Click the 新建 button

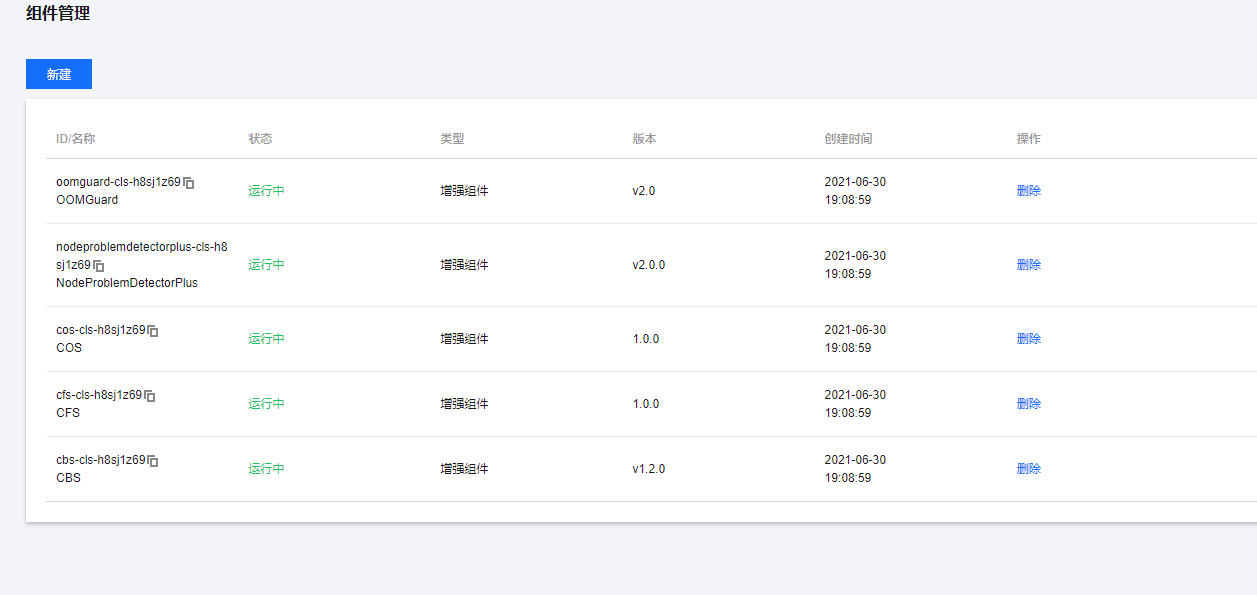[59, 74]
